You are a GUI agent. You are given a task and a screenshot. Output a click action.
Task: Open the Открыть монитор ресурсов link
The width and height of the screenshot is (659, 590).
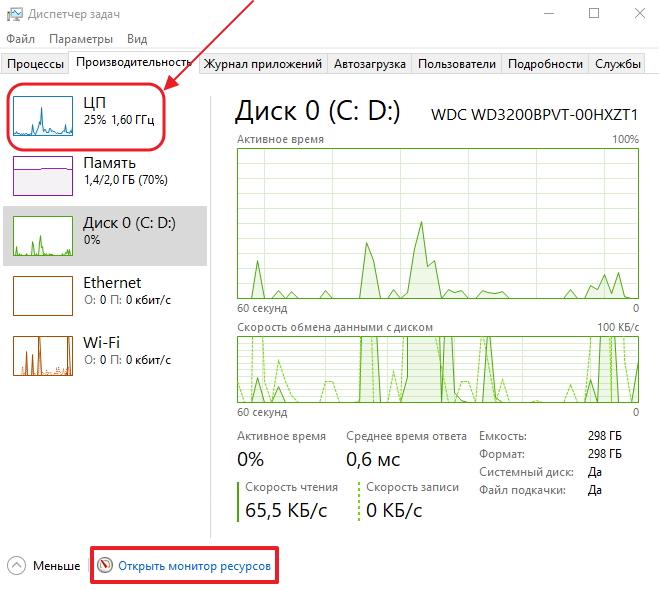click(x=194, y=566)
